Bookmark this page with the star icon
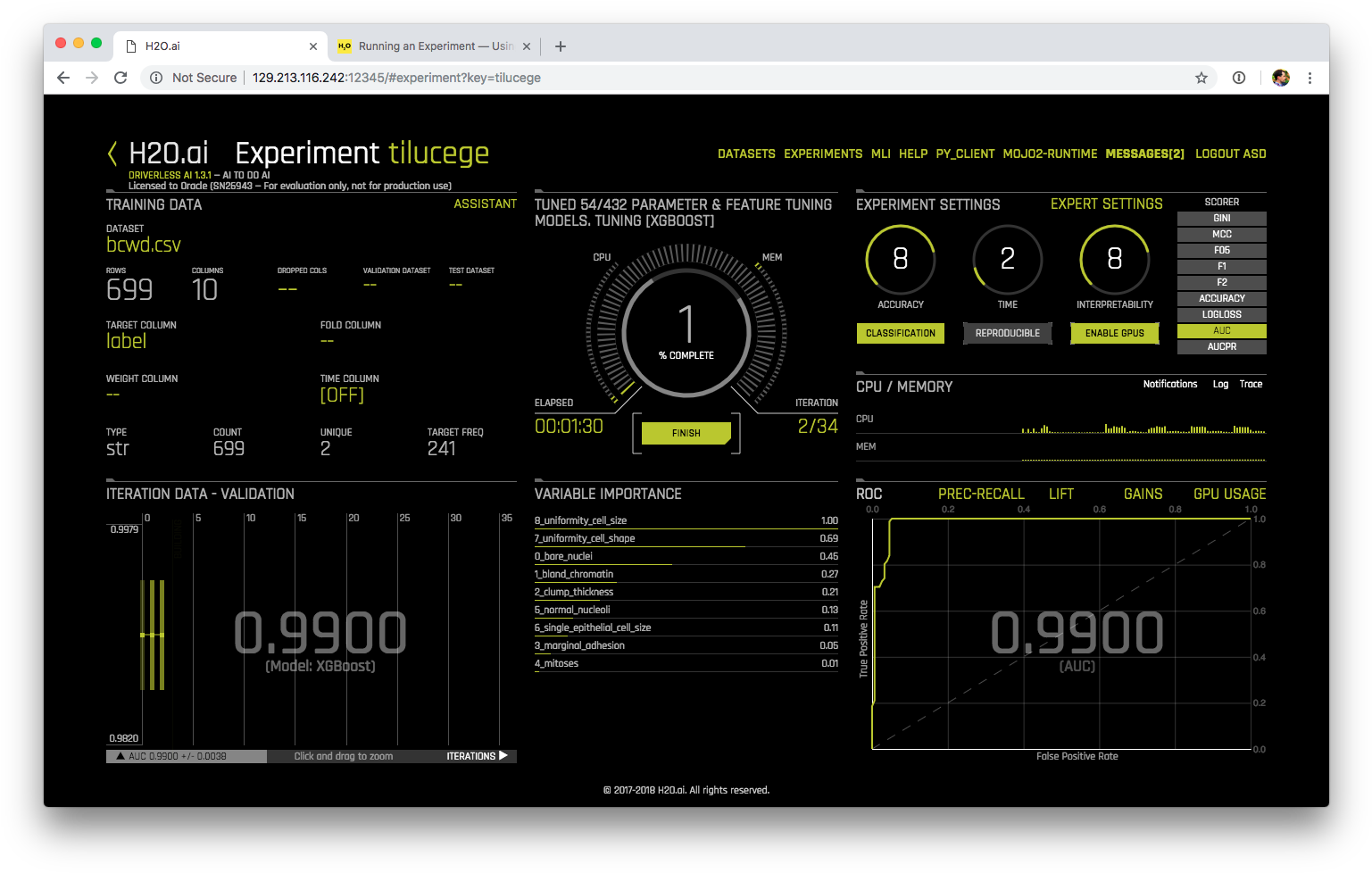1372x873 pixels. (x=1202, y=78)
